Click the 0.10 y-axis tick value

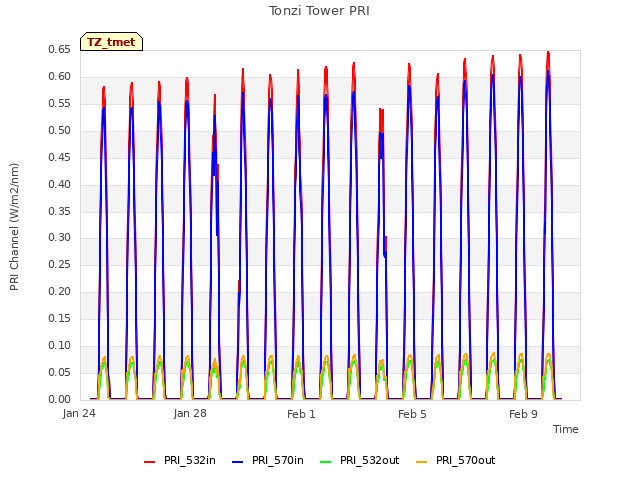(x=60, y=346)
